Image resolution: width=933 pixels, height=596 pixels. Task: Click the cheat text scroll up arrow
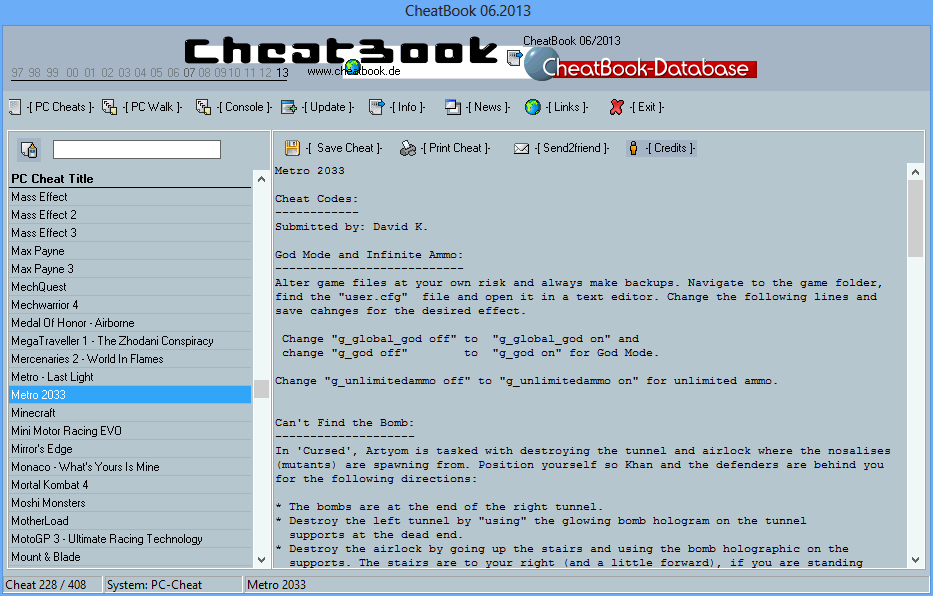[x=916, y=172]
